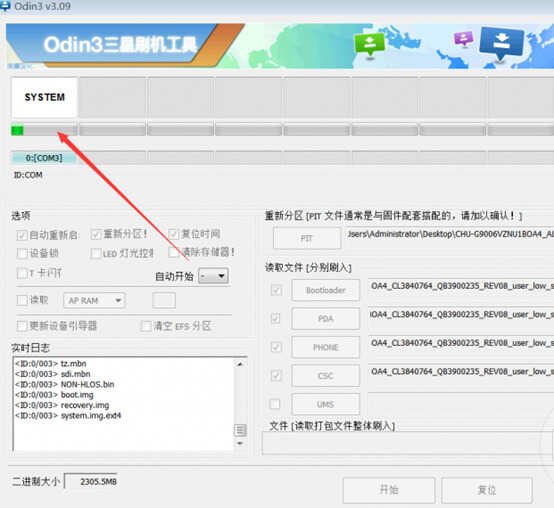
Task: Click the 文件 packed file field
Action: click(407, 443)
